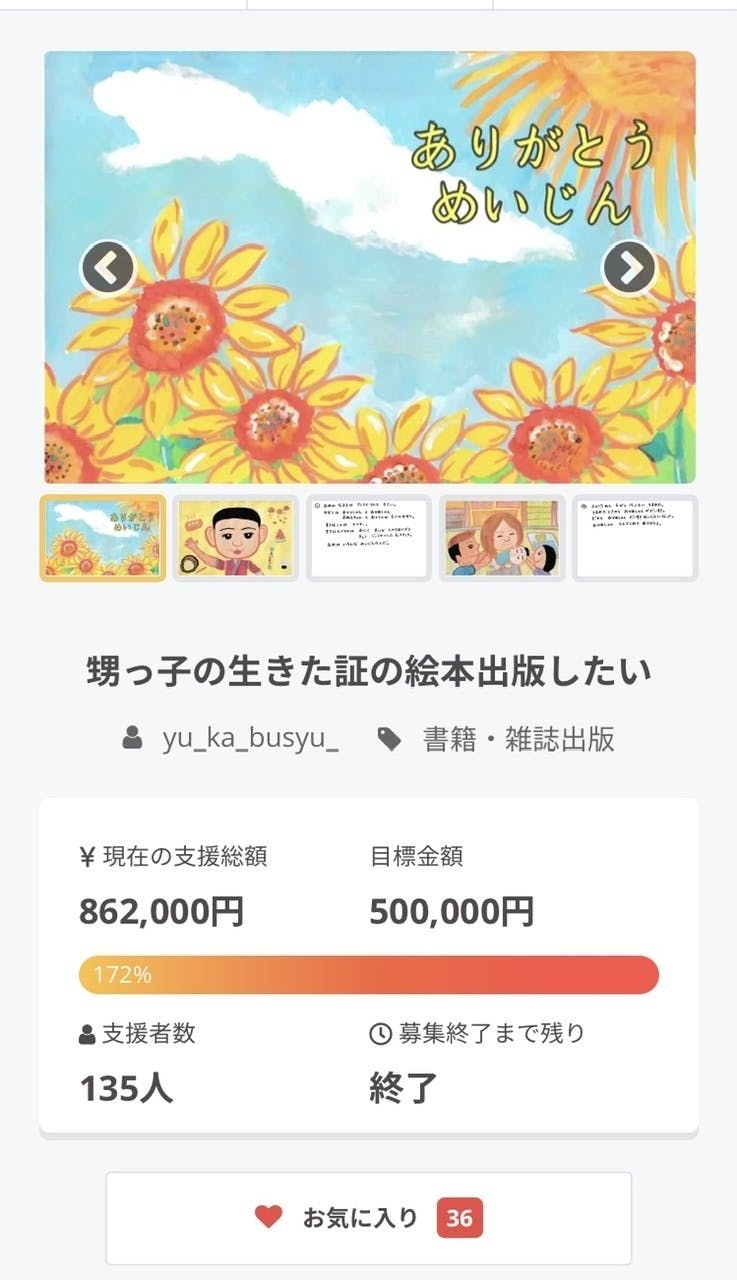Select the family illustration thumbnail
The image size is (737, 1280).
tap(502, 538)
